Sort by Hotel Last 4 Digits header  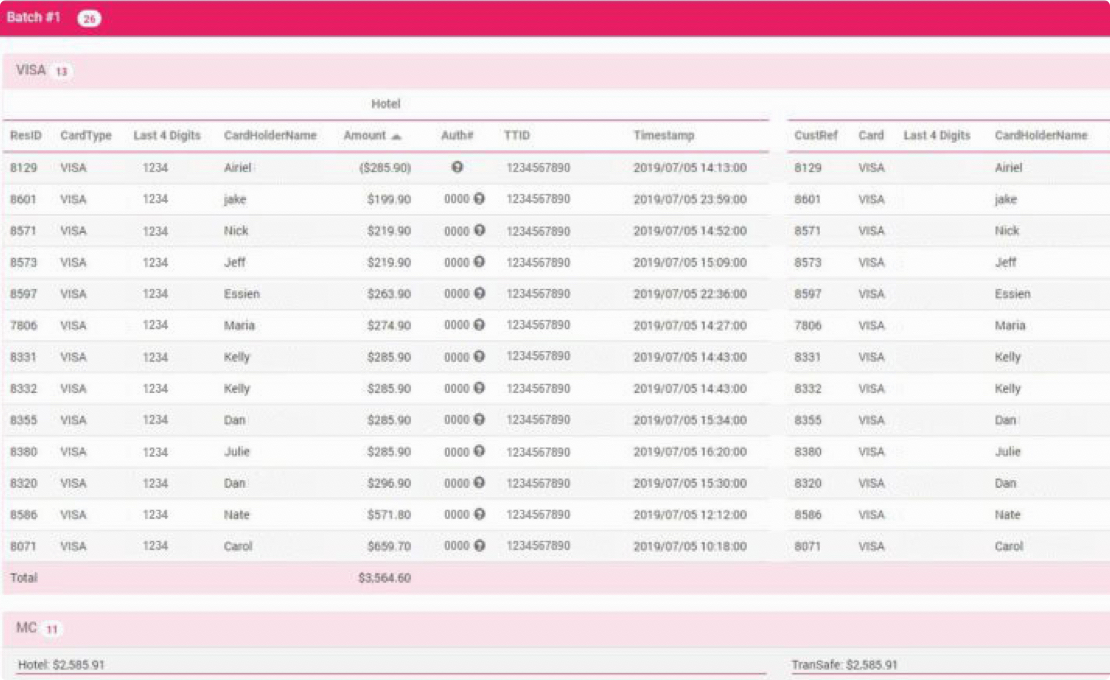(167, 135)
